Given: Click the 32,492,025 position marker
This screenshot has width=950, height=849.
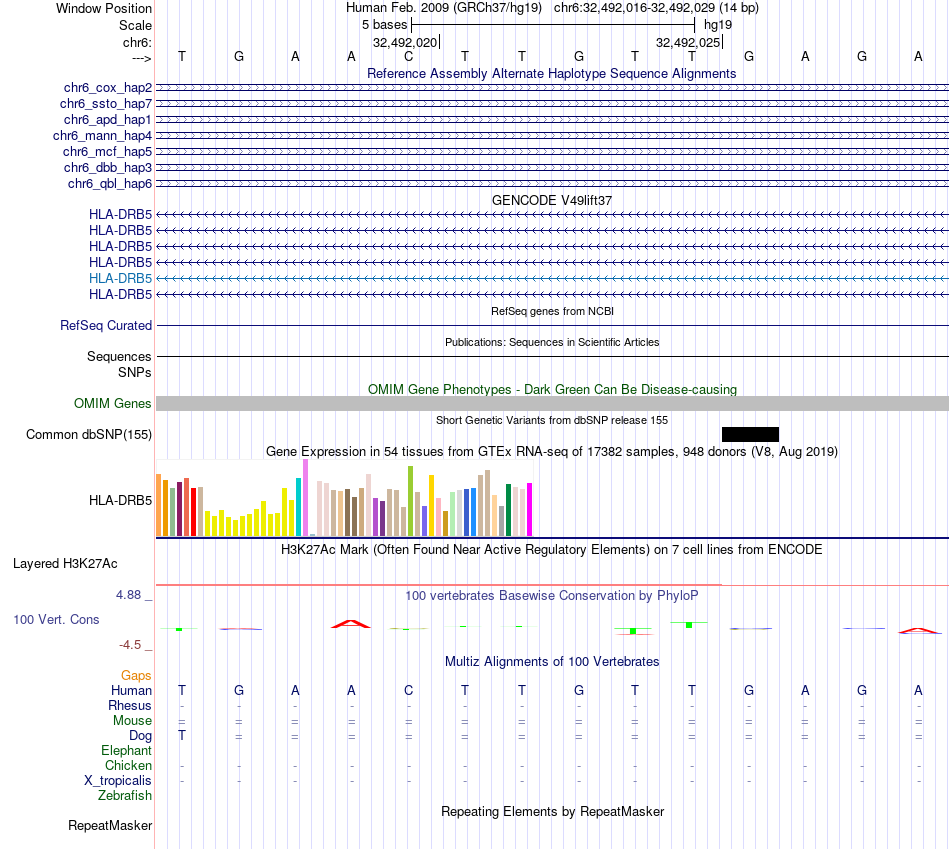Looking at the screenshot, I should [x=689, y=42].
